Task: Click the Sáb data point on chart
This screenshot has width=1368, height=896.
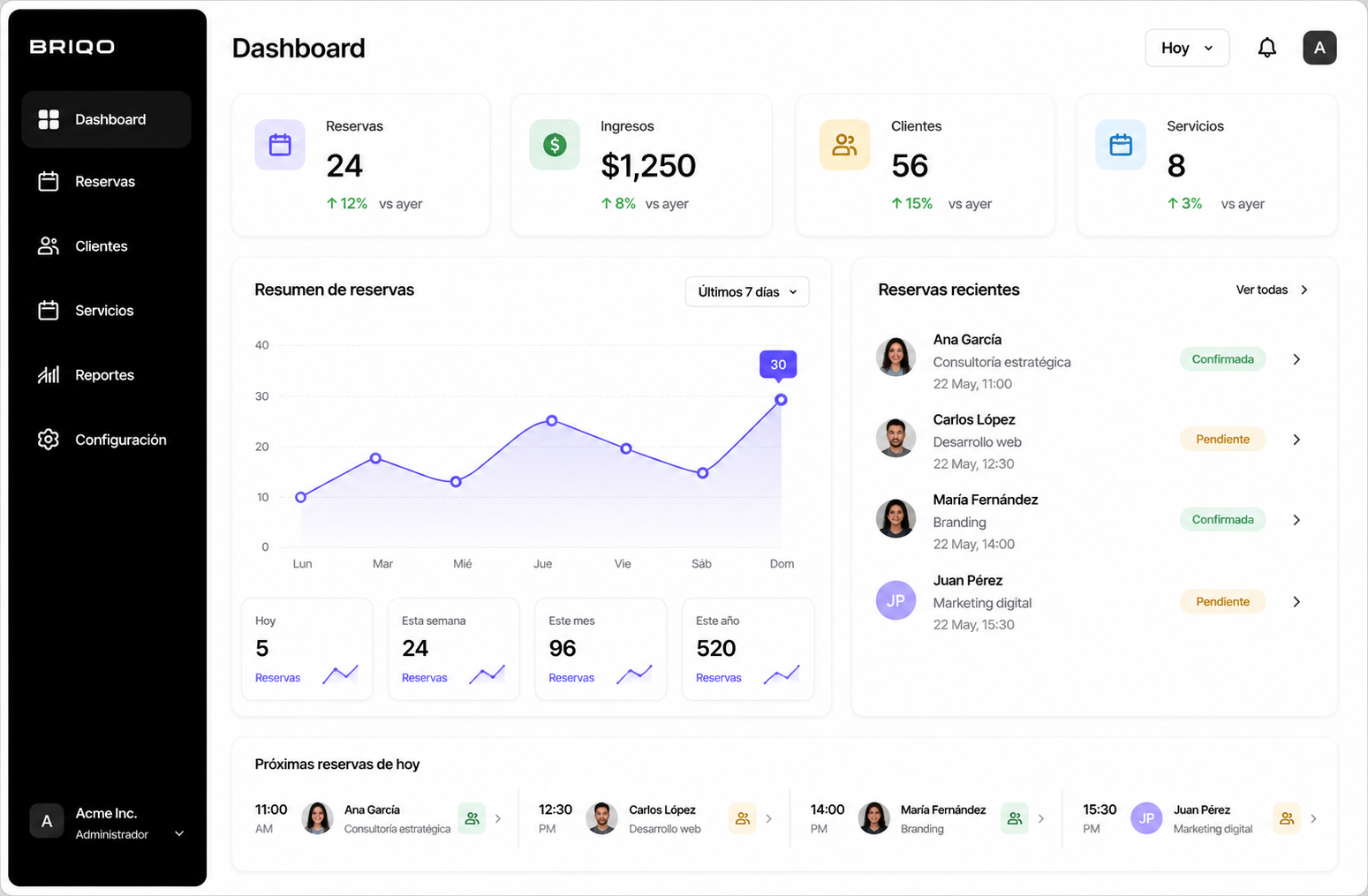Action: [x=702, y=473]
